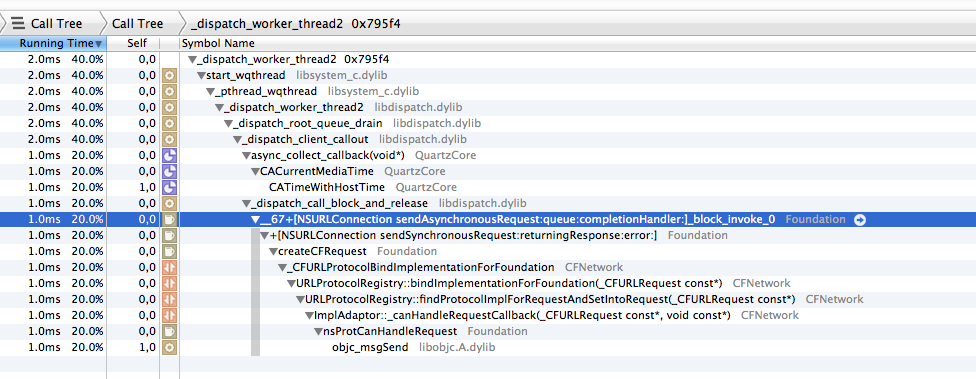Viewport: 976px width, 379px height.
Task: Collapse the _dispatch_client_callout node
Action: [237, 139]
